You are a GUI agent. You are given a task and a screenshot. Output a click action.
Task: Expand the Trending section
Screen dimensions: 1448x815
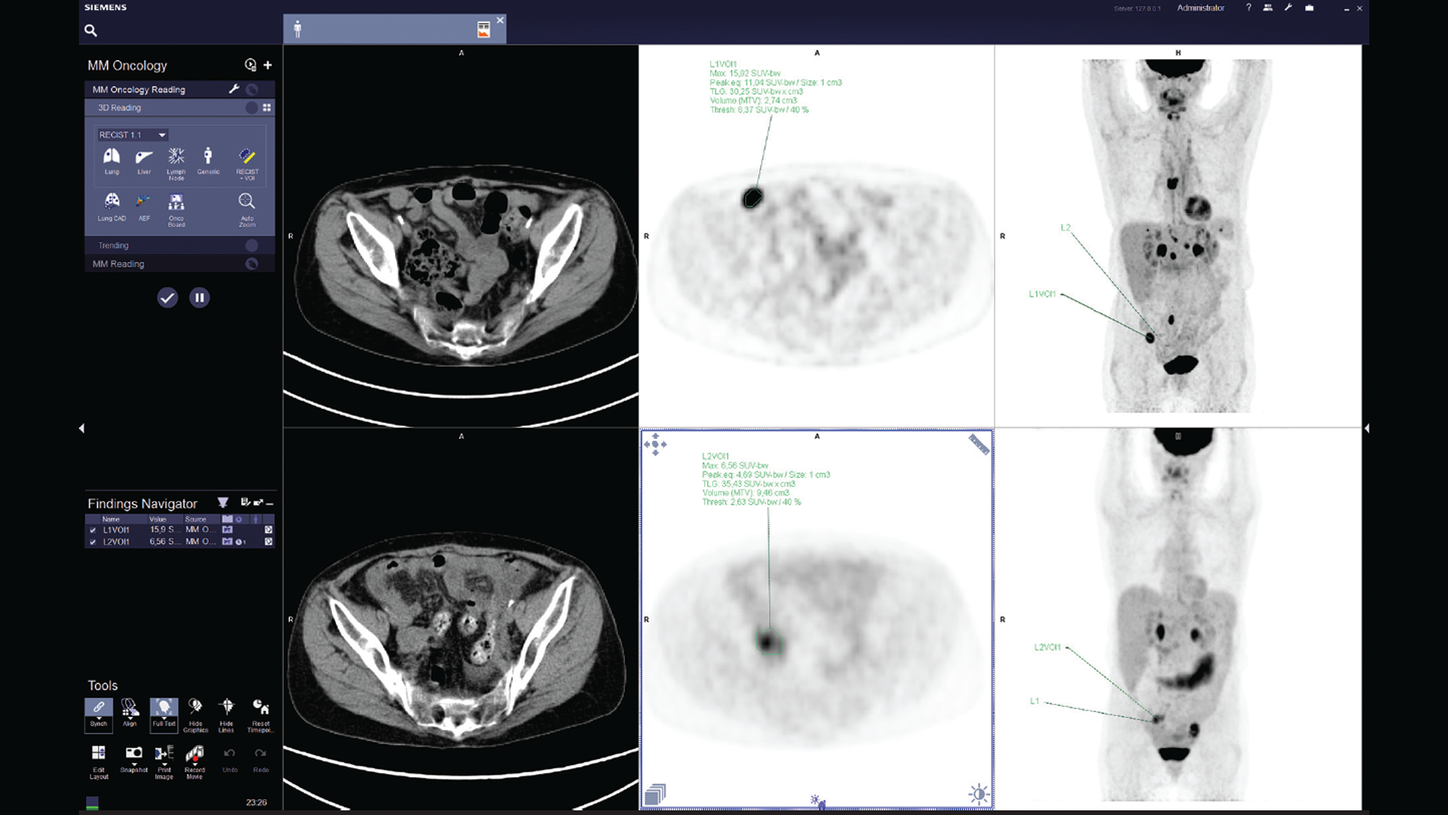pos(113,245)
